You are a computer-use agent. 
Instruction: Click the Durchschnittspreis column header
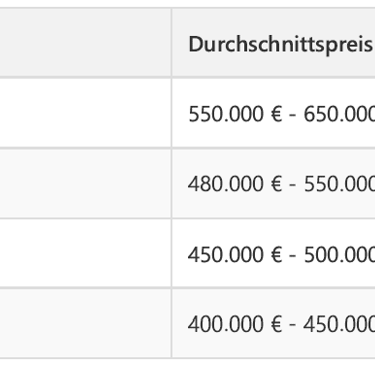273,42
